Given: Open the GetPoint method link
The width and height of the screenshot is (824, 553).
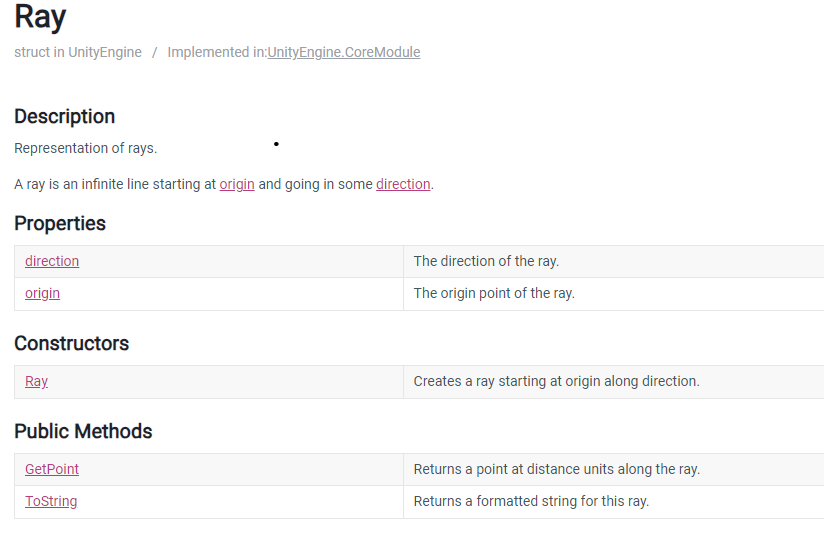Looking at the screenshot, I should (x=52, y=469).
